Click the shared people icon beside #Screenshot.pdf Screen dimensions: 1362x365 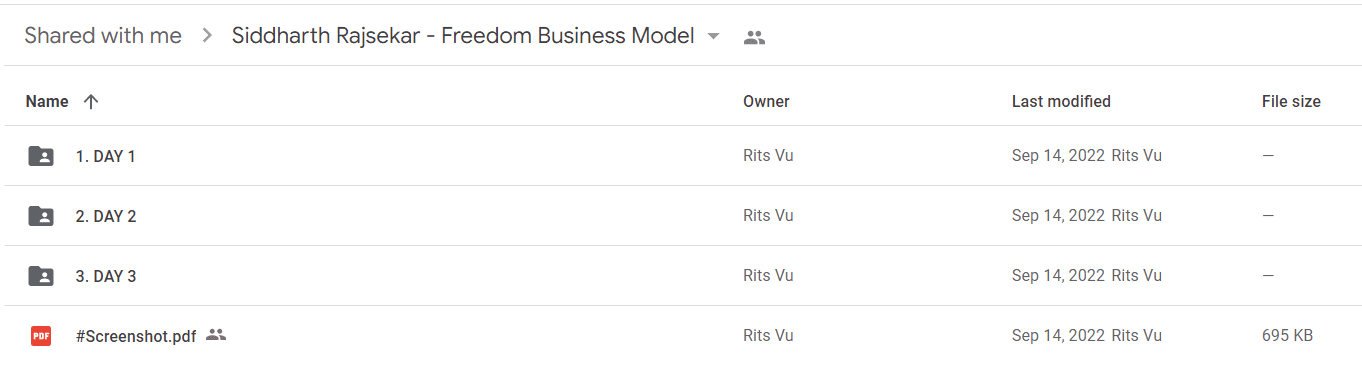(x=216, y=335)
